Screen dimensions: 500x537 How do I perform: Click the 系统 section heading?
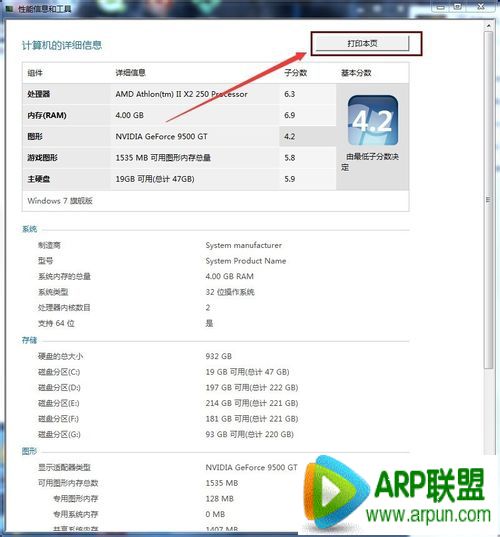[x=29, y=229]
